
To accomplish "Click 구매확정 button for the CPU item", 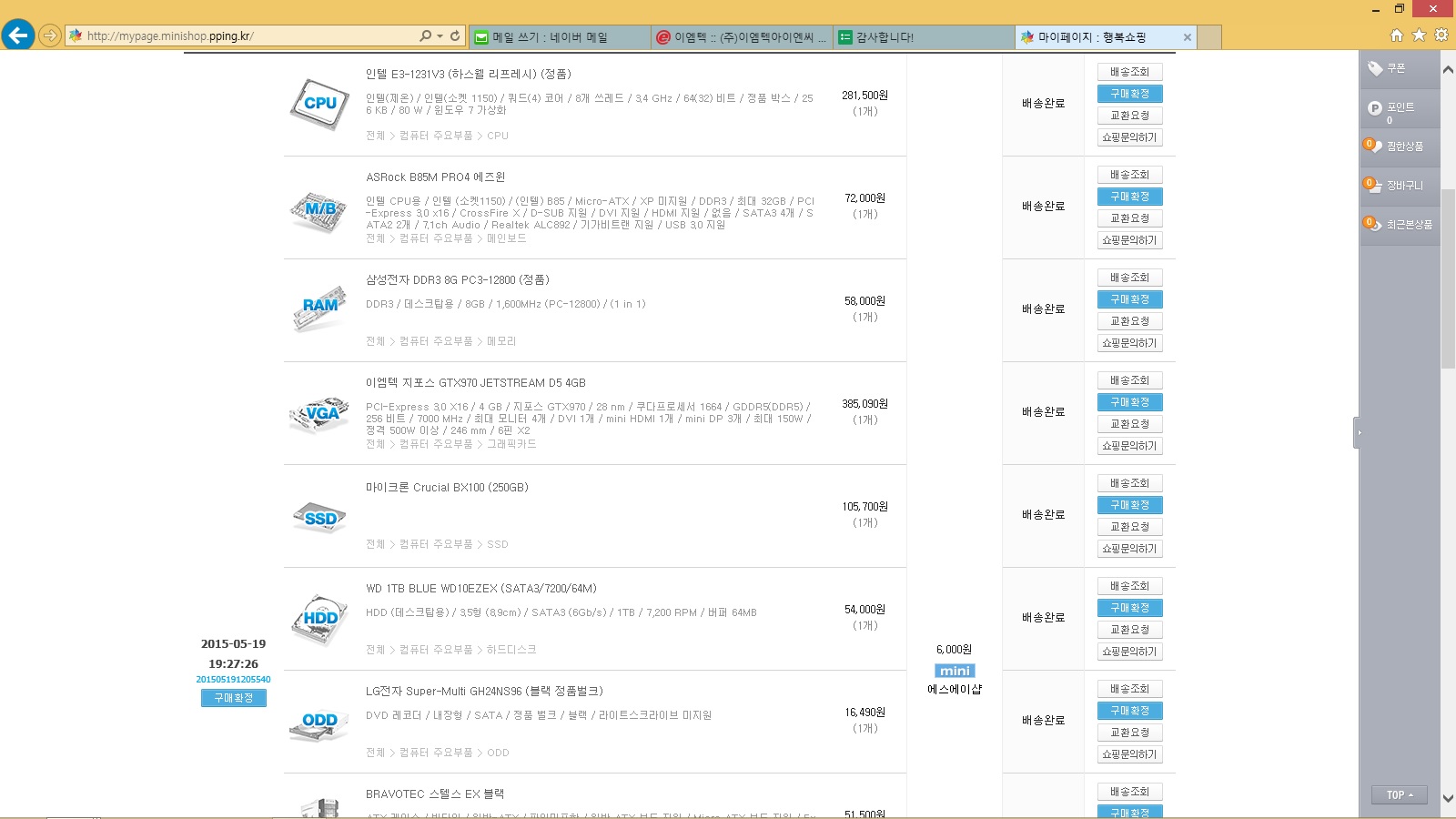I will 1129,94.
